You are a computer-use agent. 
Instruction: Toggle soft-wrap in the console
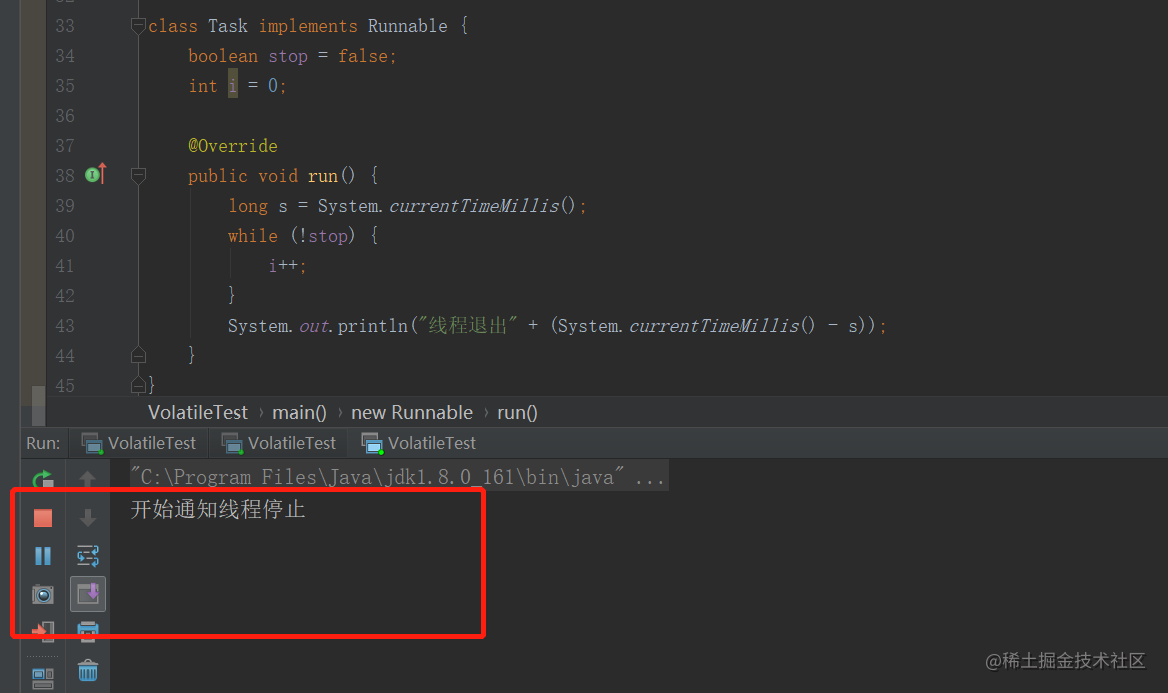point(88,556)
